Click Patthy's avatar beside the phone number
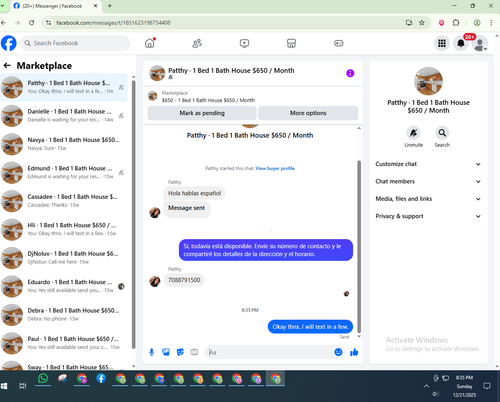The height and width of the screenshot is (402, 500). tap(155, 281)
